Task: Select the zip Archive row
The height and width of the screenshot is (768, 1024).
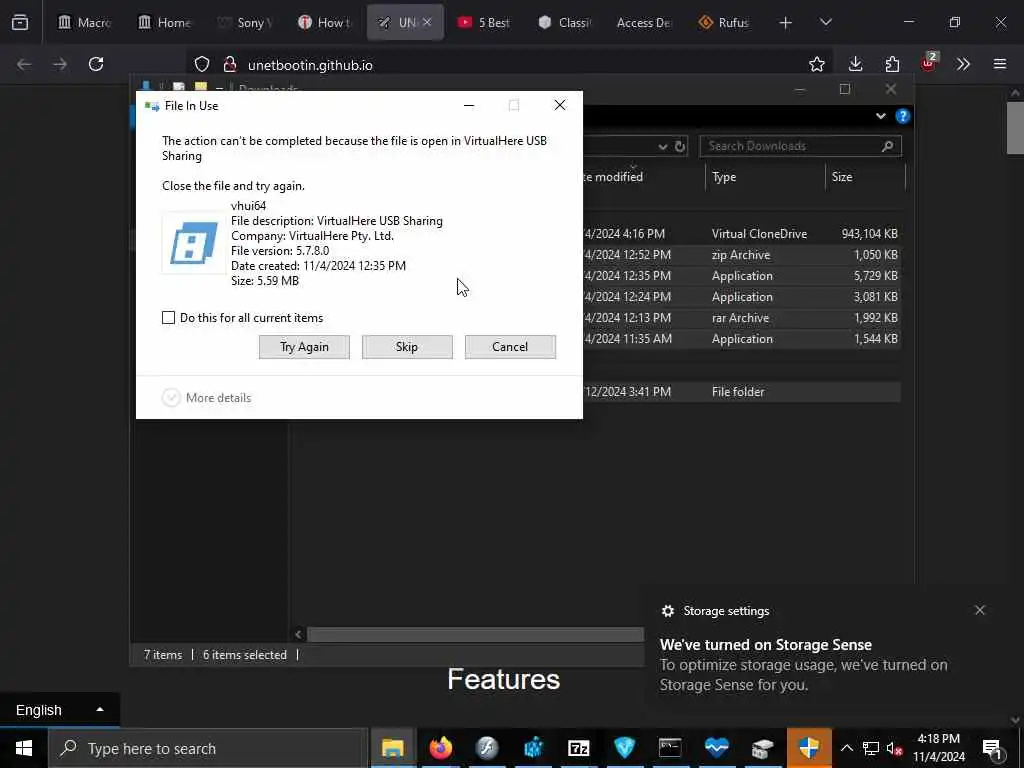Action: coord(741,255)
